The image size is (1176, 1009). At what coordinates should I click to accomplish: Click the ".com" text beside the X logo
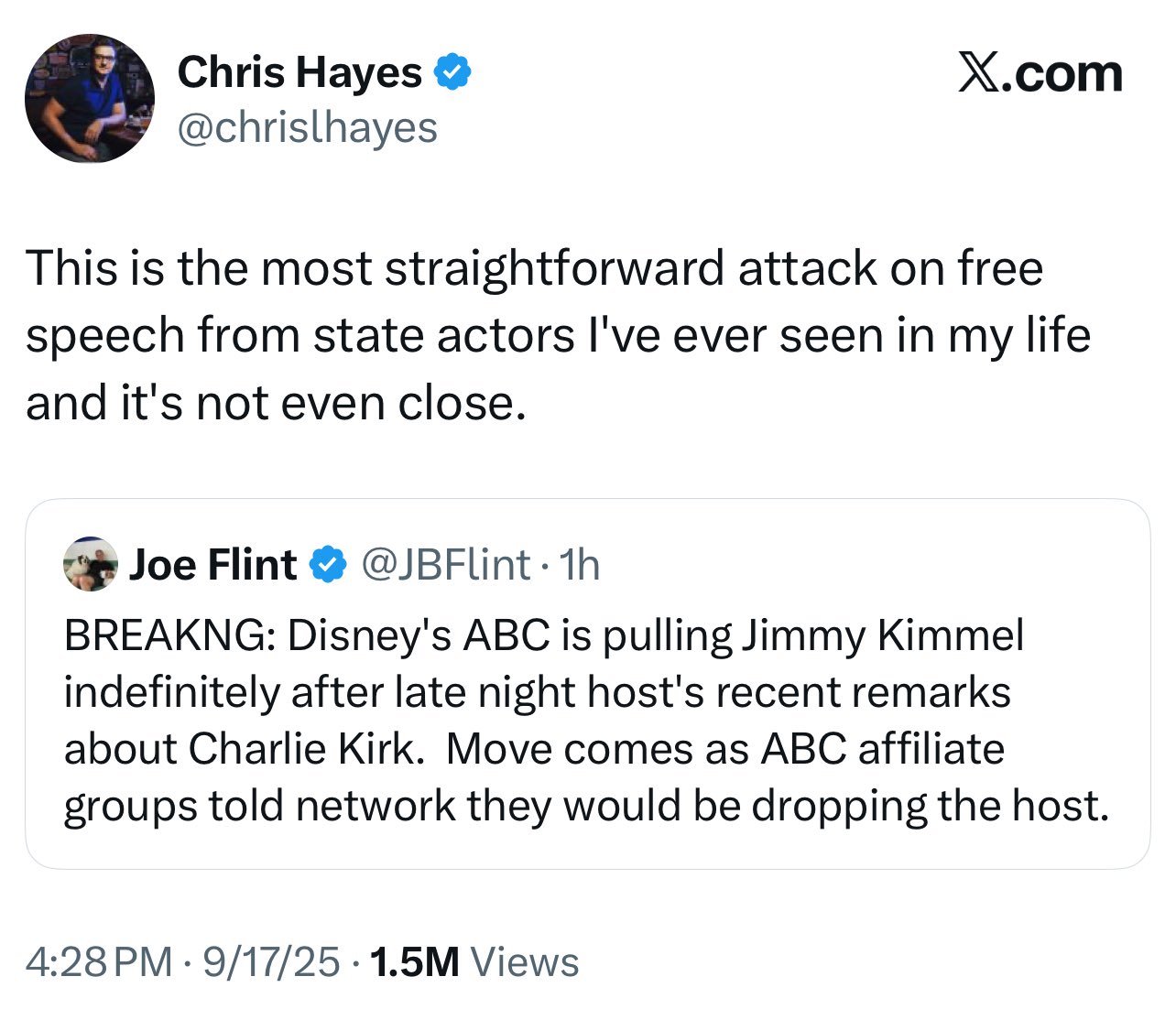click(x=1064, y=73)
